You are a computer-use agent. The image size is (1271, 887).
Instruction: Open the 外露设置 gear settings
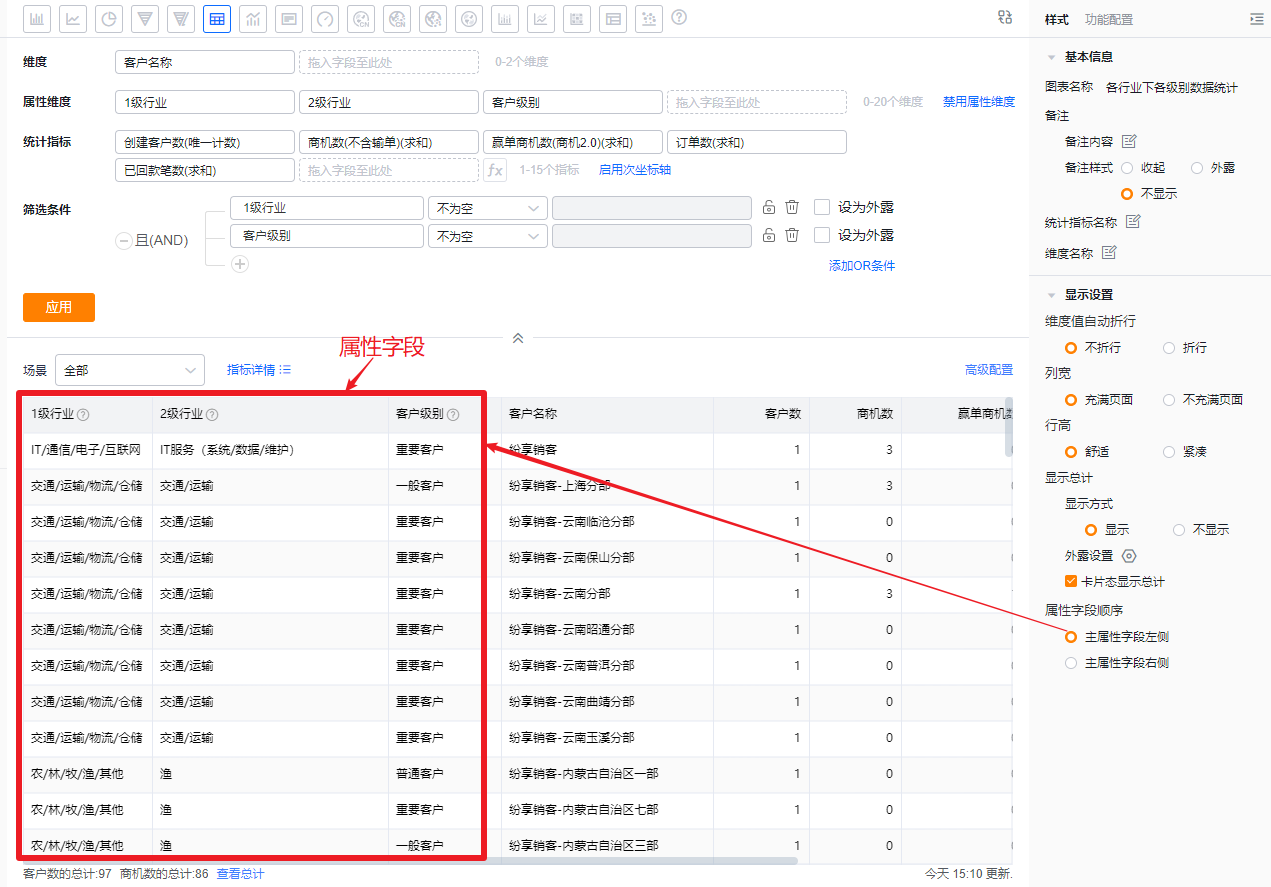pyautogui.click(x=1129, y=556)
